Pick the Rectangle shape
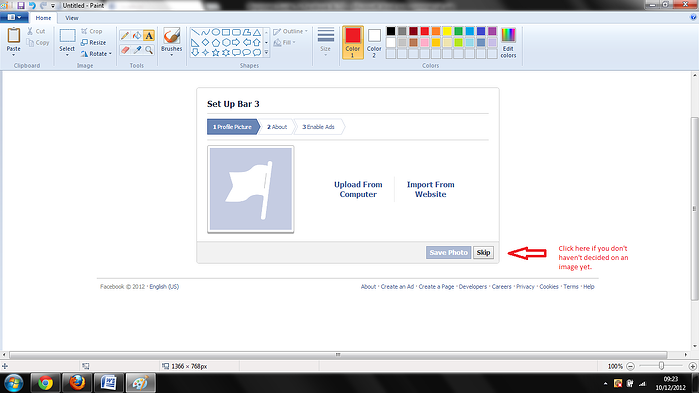Image resolution: width=699 pixels, height=393 pixels. coord(226,33)
